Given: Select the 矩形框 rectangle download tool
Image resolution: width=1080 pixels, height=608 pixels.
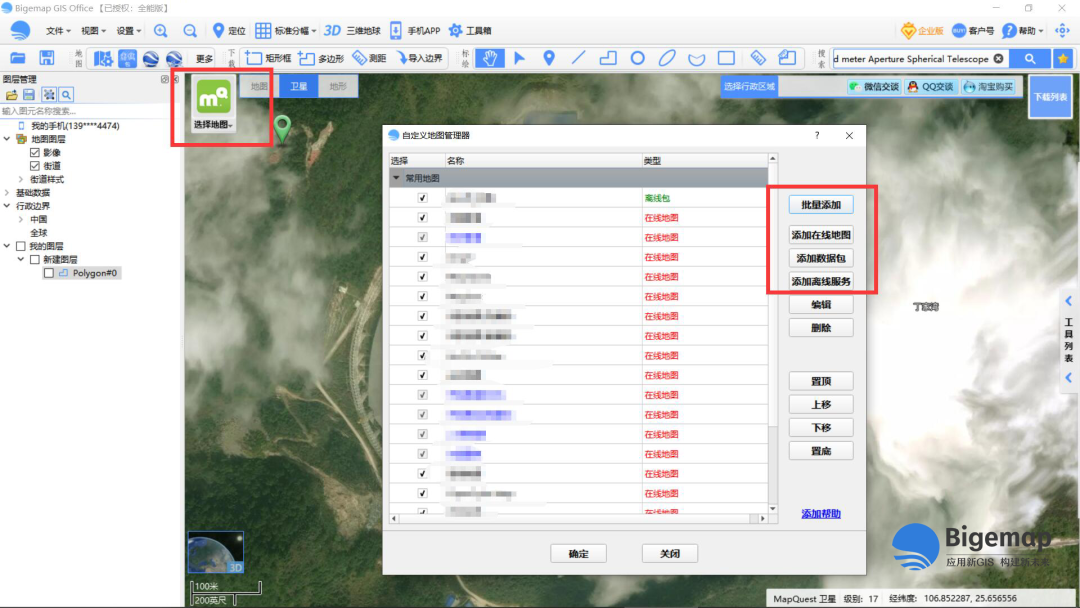Looking at the screenshot, I should [x=268, y=59].
